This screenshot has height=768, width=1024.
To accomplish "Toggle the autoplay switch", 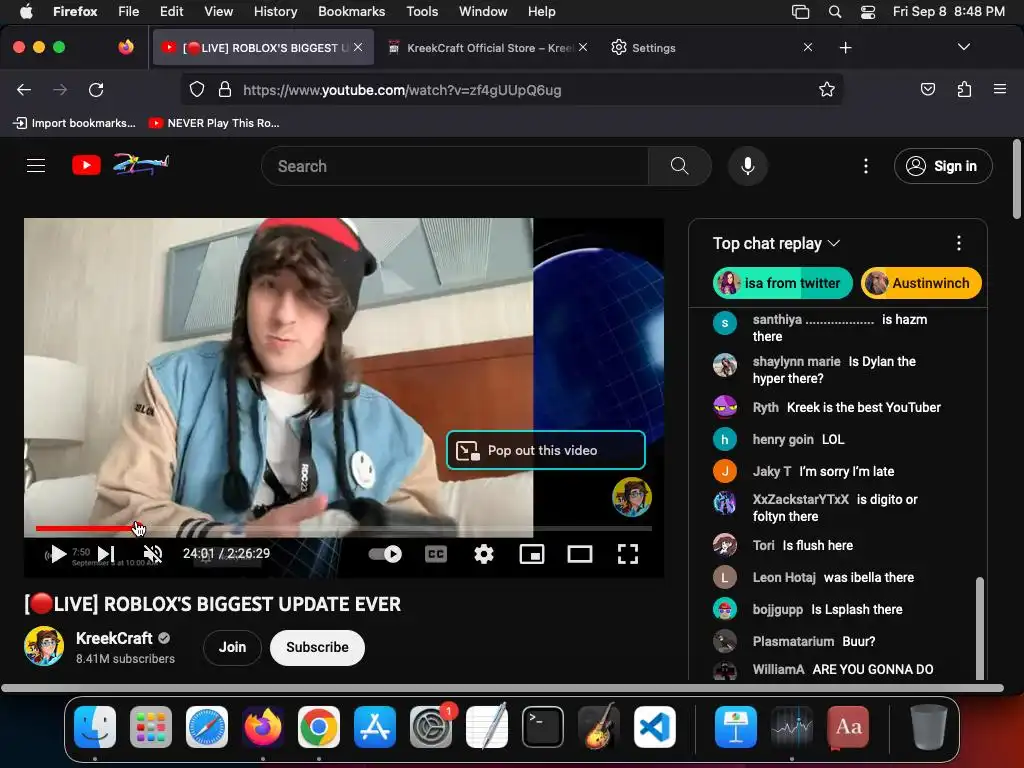I will 385,554.
